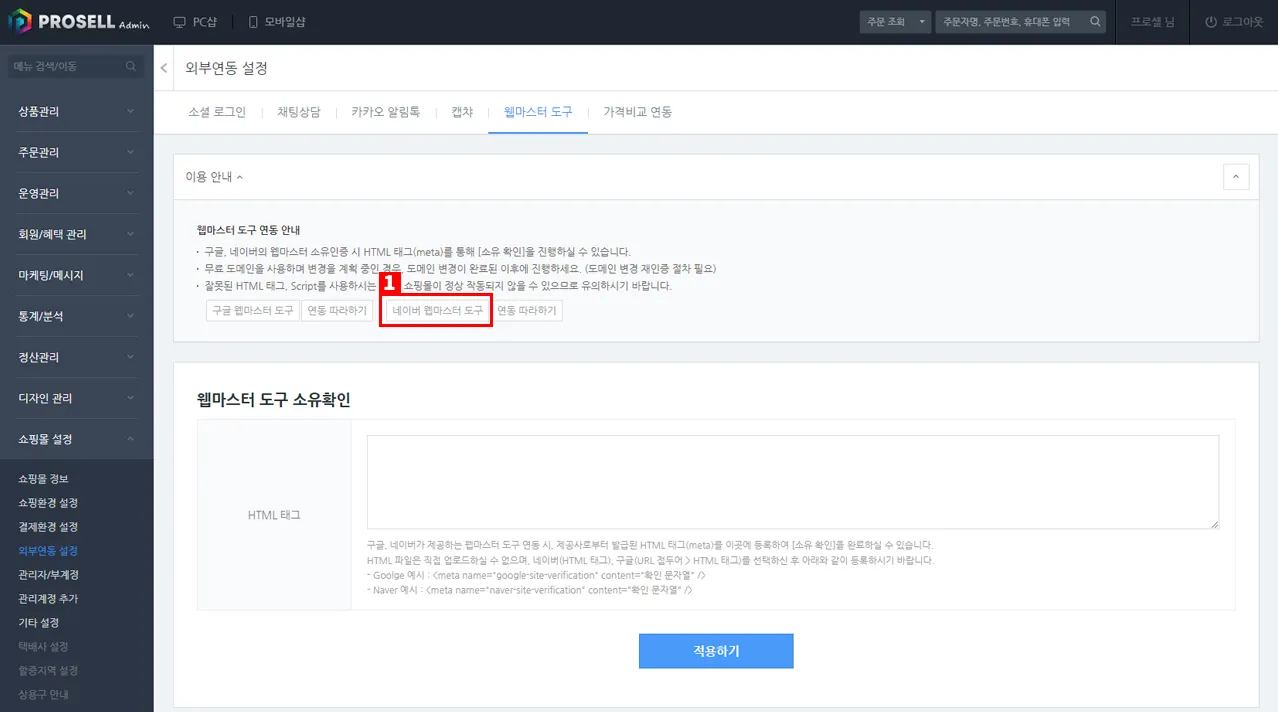Click the 외부연동 설정 page title

tap(227, 68)
